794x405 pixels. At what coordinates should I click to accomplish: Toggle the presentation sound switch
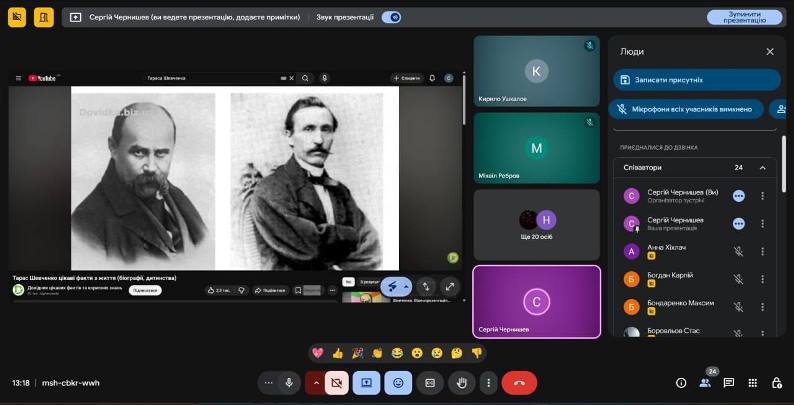(391, 17)
